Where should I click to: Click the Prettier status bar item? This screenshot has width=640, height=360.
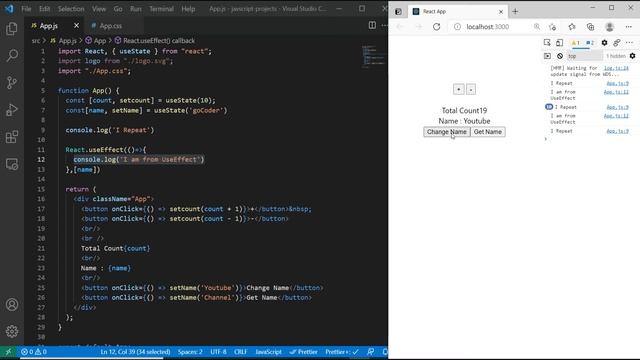click(x=303, y=351)
